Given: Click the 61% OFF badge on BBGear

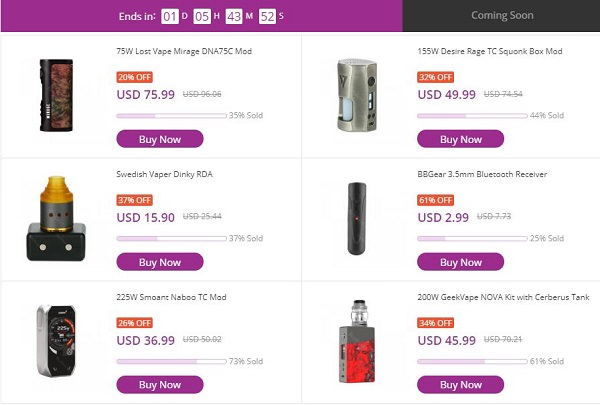Looking at the screenshot, I should coord(434,200).
